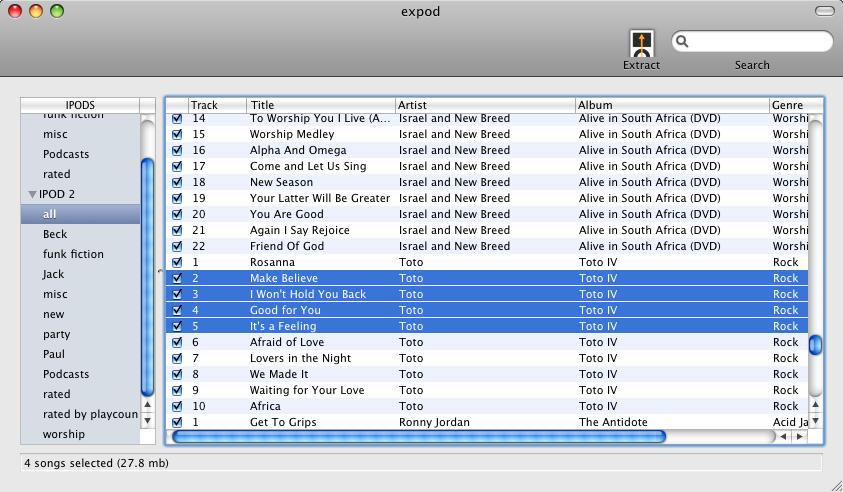Click the track list scroll down arrow
Viewport: 843px width, 492px height.
(x=816, y=420)
